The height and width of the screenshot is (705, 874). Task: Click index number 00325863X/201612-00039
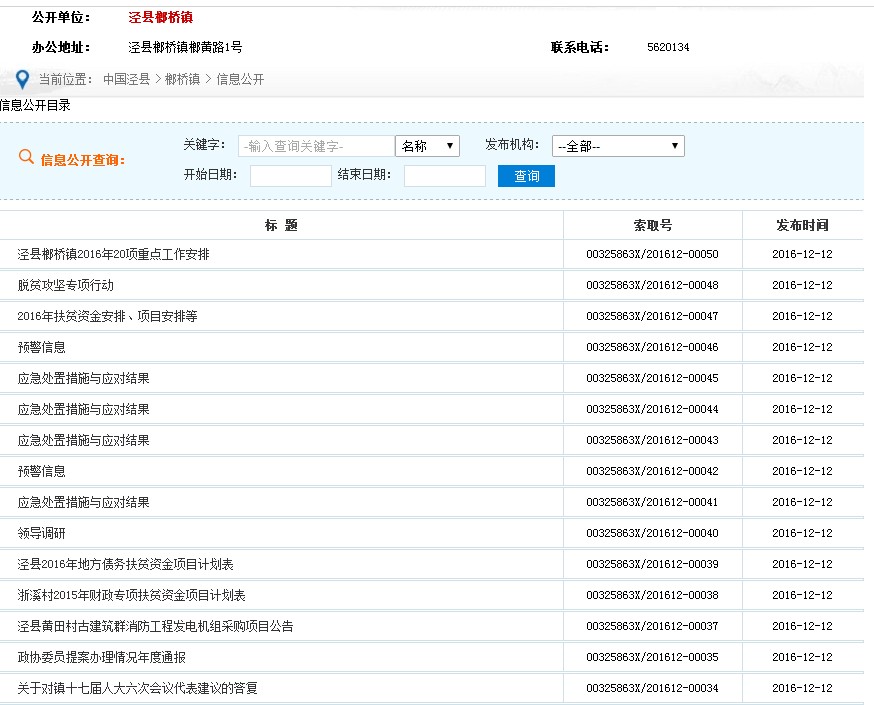[653, 565]
